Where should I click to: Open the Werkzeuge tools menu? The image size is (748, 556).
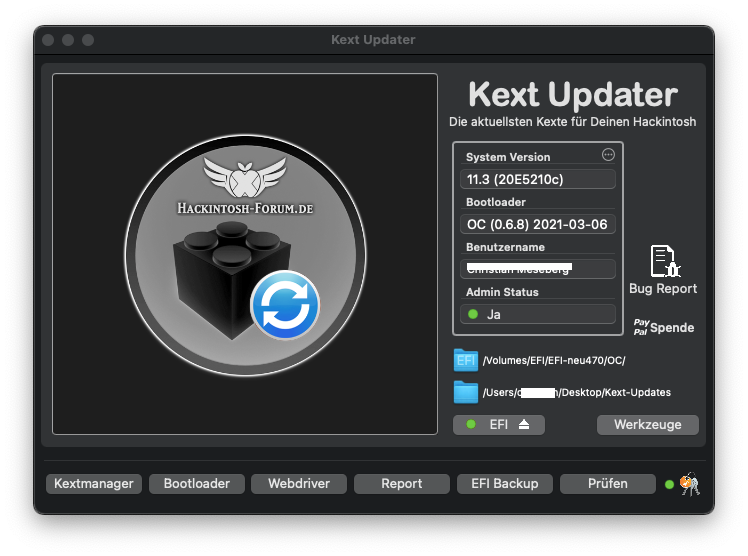coord(648,424)
